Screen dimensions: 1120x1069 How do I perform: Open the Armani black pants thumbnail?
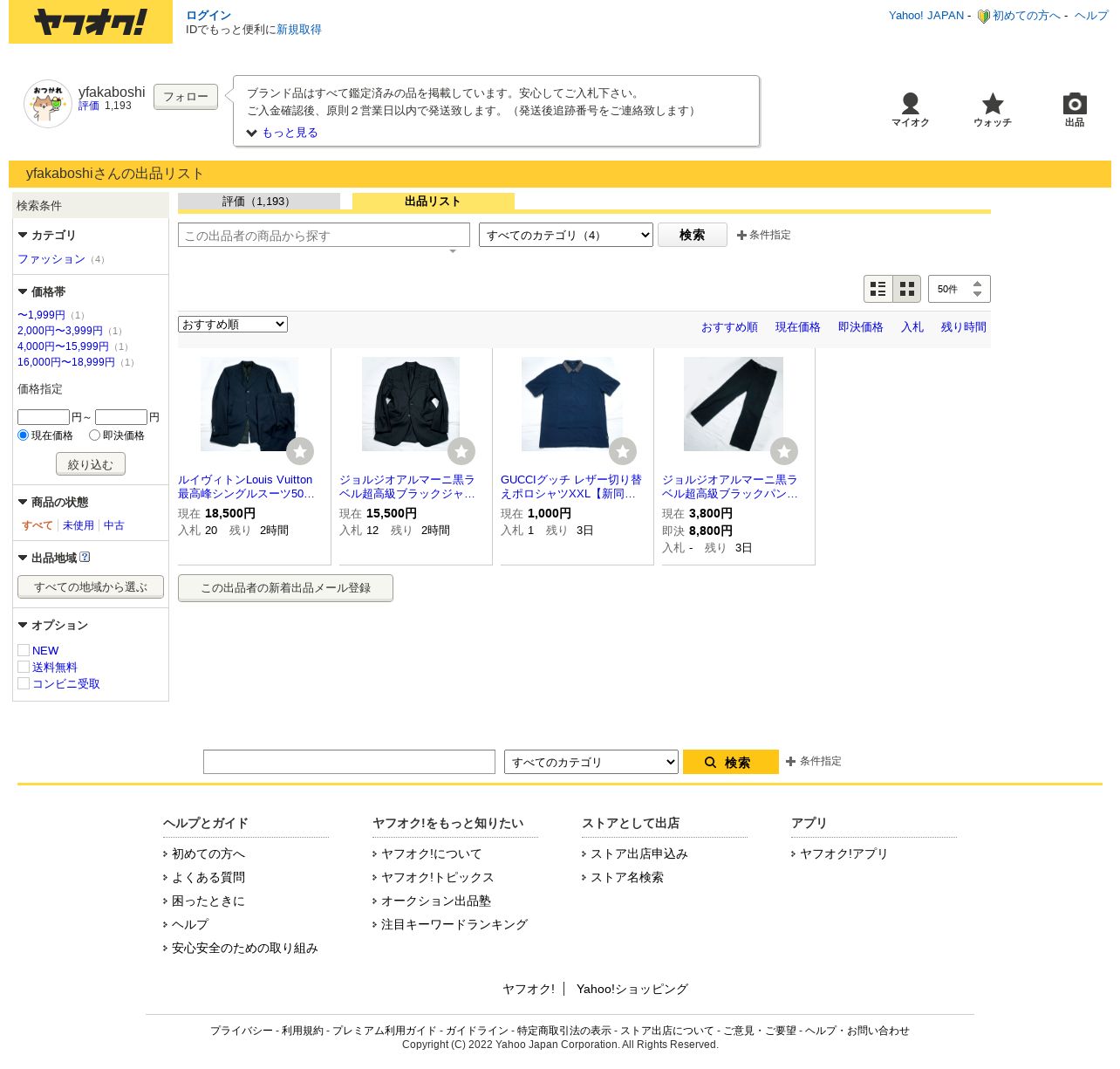point(734,404)
